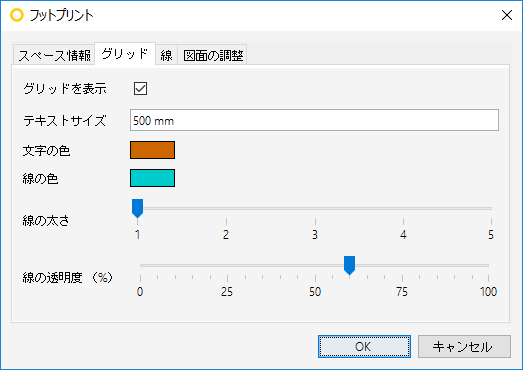Set 線の太さ slider to tick 3
Screen dimensions: 523x370
315,208
